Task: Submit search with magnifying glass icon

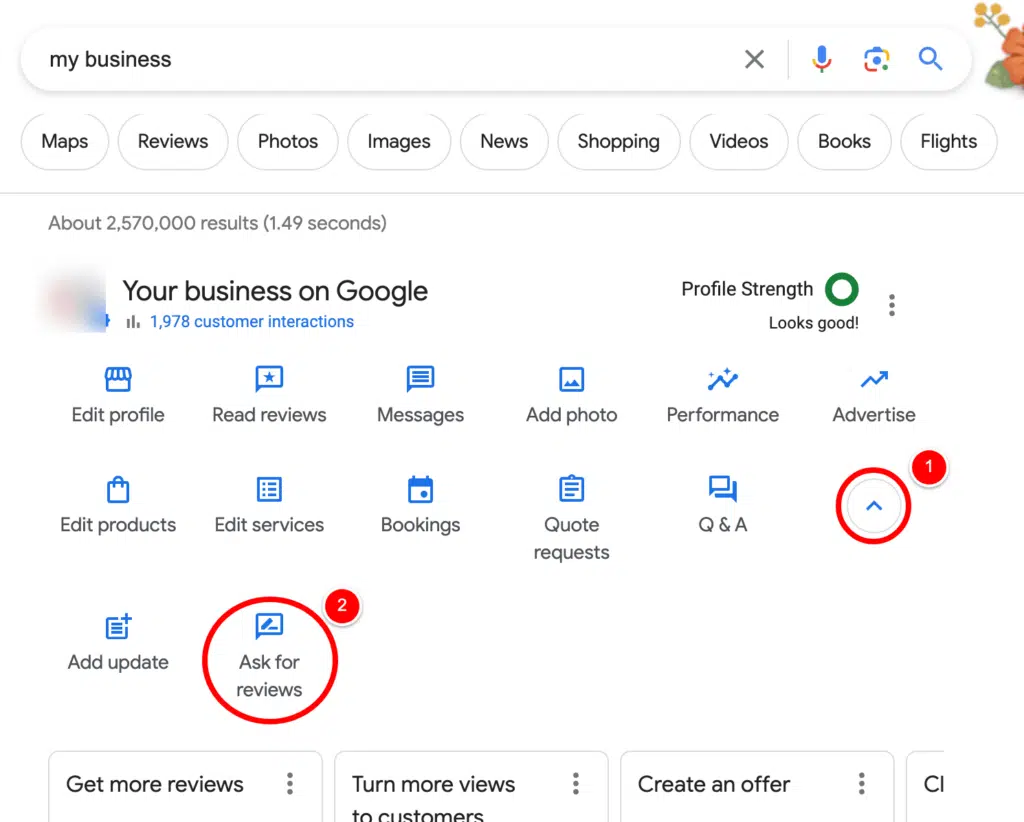Action: tap(931, 59)
